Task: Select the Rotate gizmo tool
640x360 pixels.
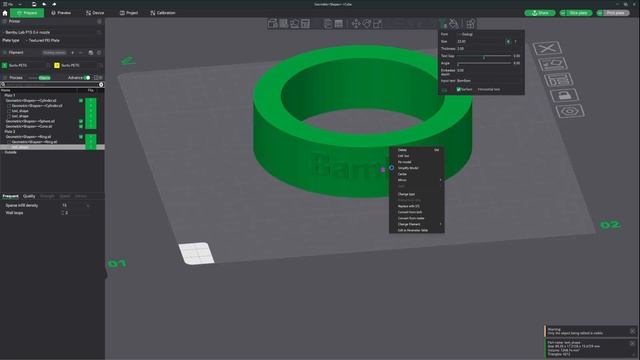Action: coord(367,24)
